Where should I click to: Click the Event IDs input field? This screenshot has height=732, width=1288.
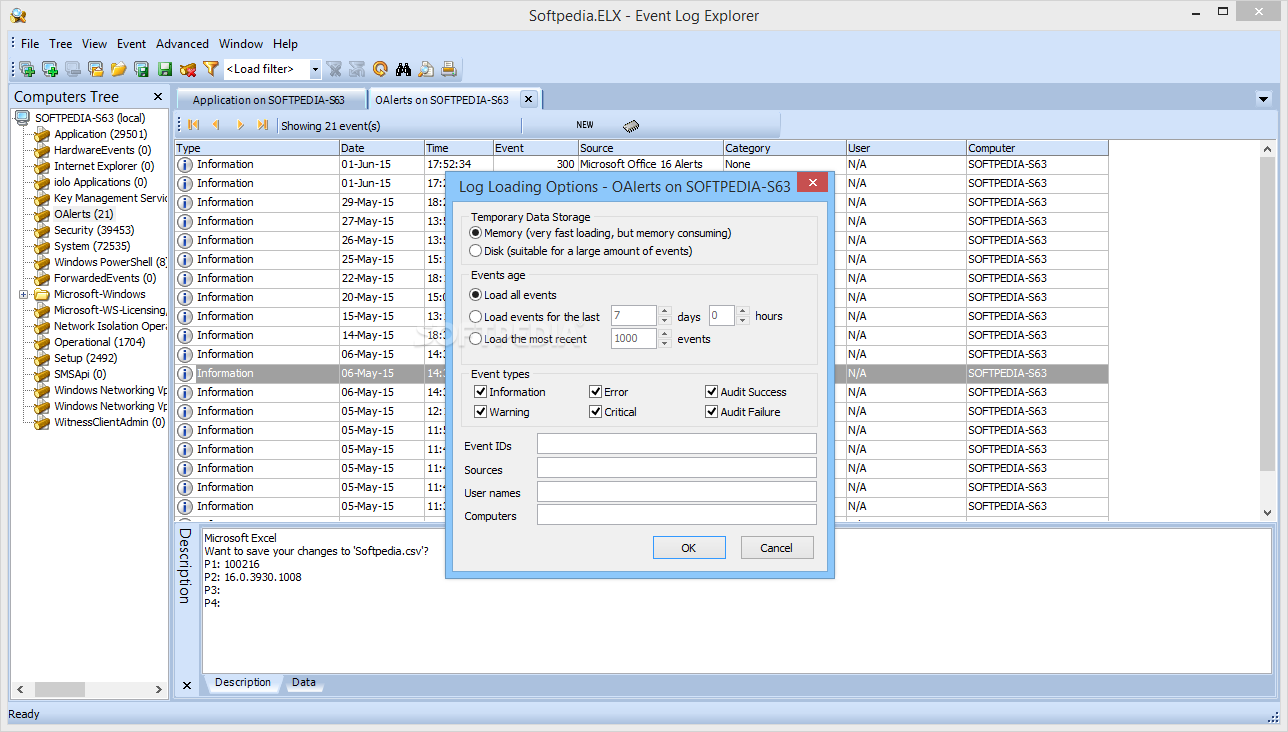[x=677, y=444]
